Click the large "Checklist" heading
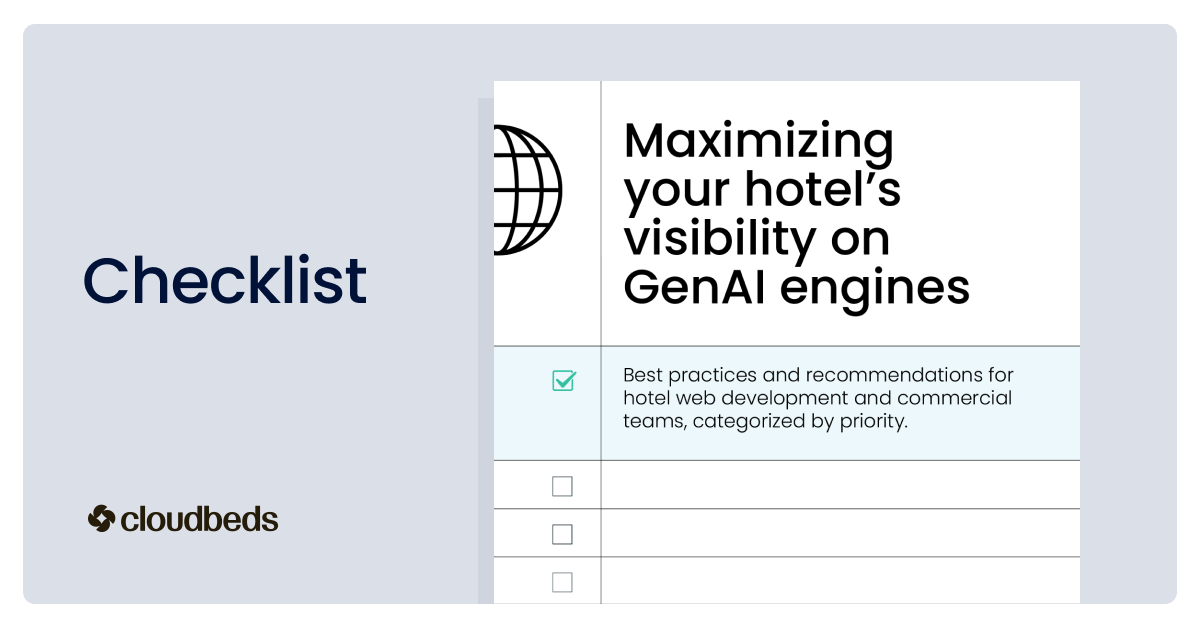 click(225, 280)
